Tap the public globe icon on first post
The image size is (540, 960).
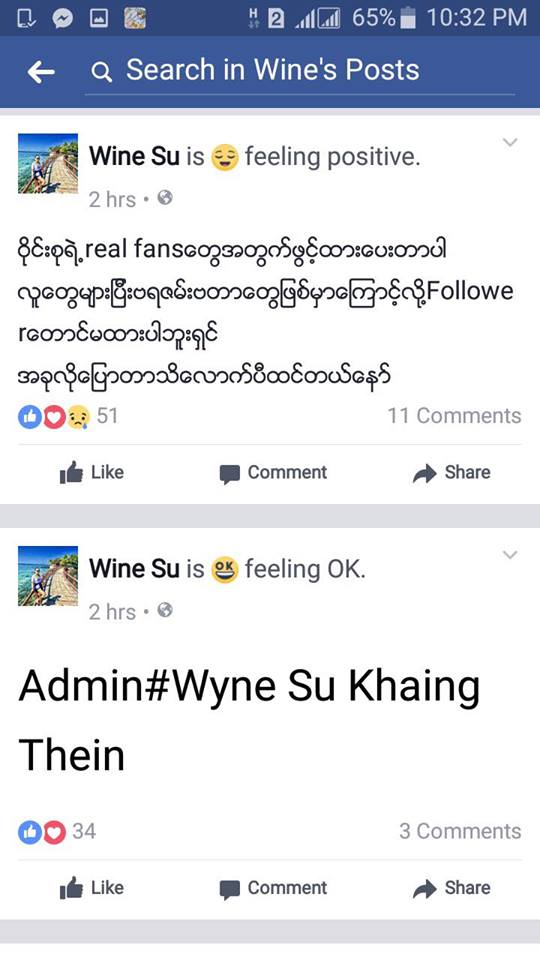point(165,198)
